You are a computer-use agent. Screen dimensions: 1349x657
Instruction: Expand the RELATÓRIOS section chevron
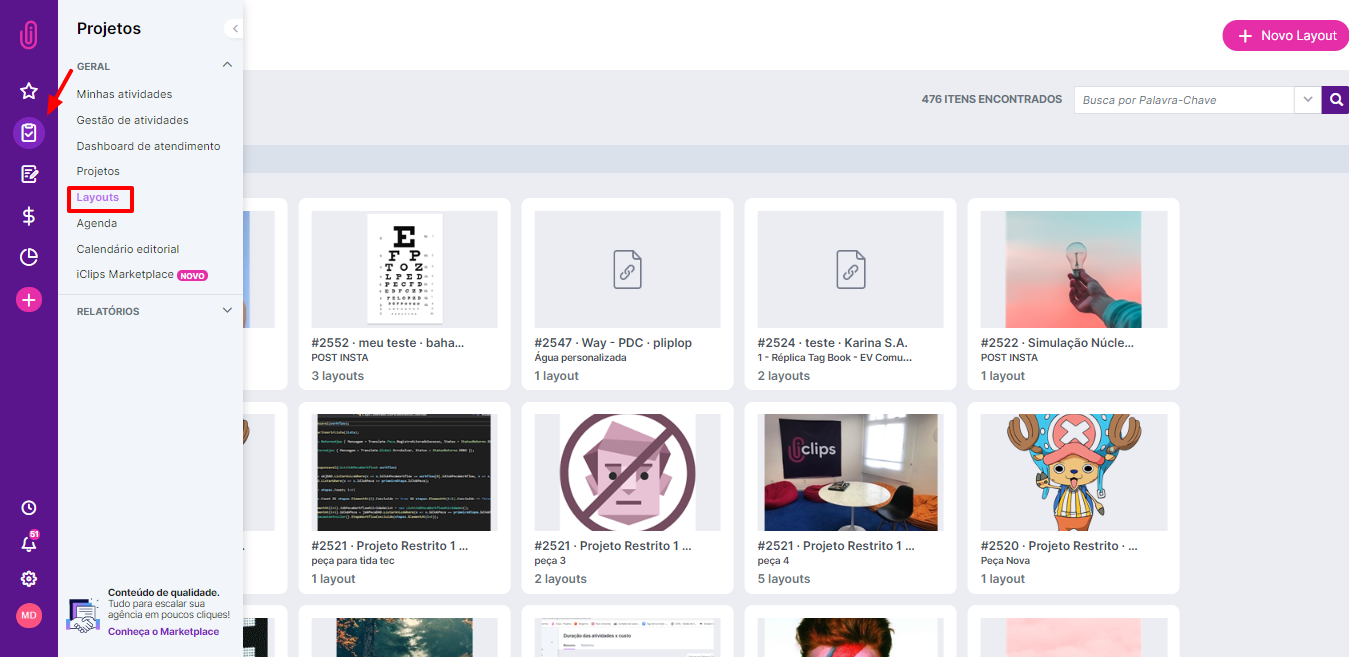[227, 311]
